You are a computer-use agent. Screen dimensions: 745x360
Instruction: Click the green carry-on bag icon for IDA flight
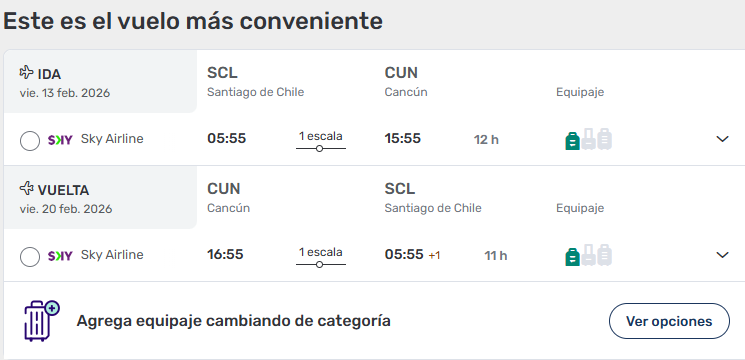coord(573,141)
